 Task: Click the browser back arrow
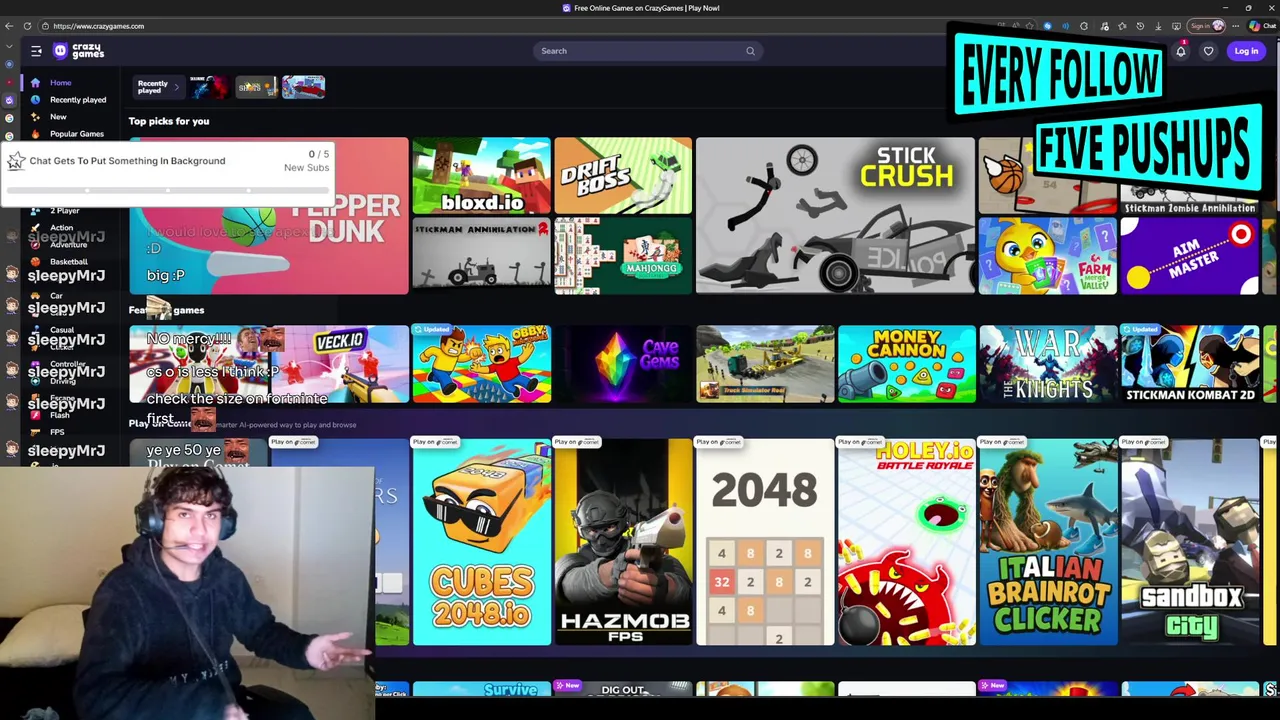tap(9, 26)
